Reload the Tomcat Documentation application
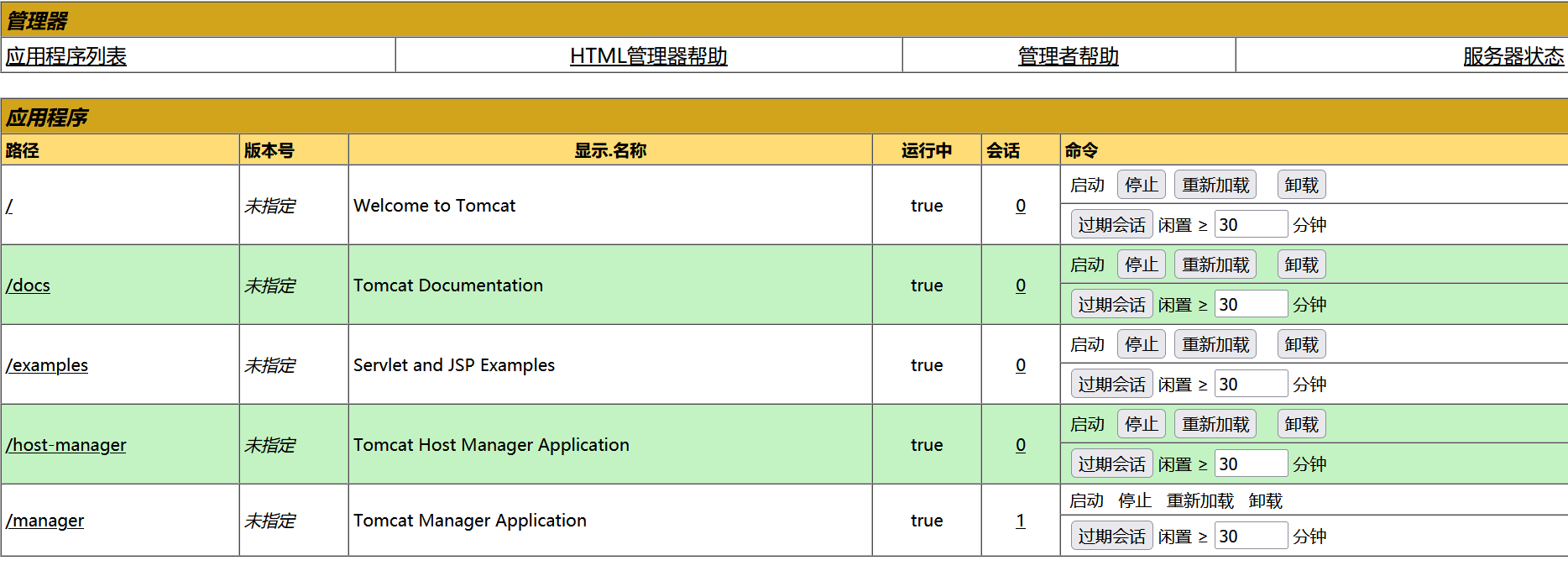The width and height of the screenshot is (1568, 576). click(1215, 264)
